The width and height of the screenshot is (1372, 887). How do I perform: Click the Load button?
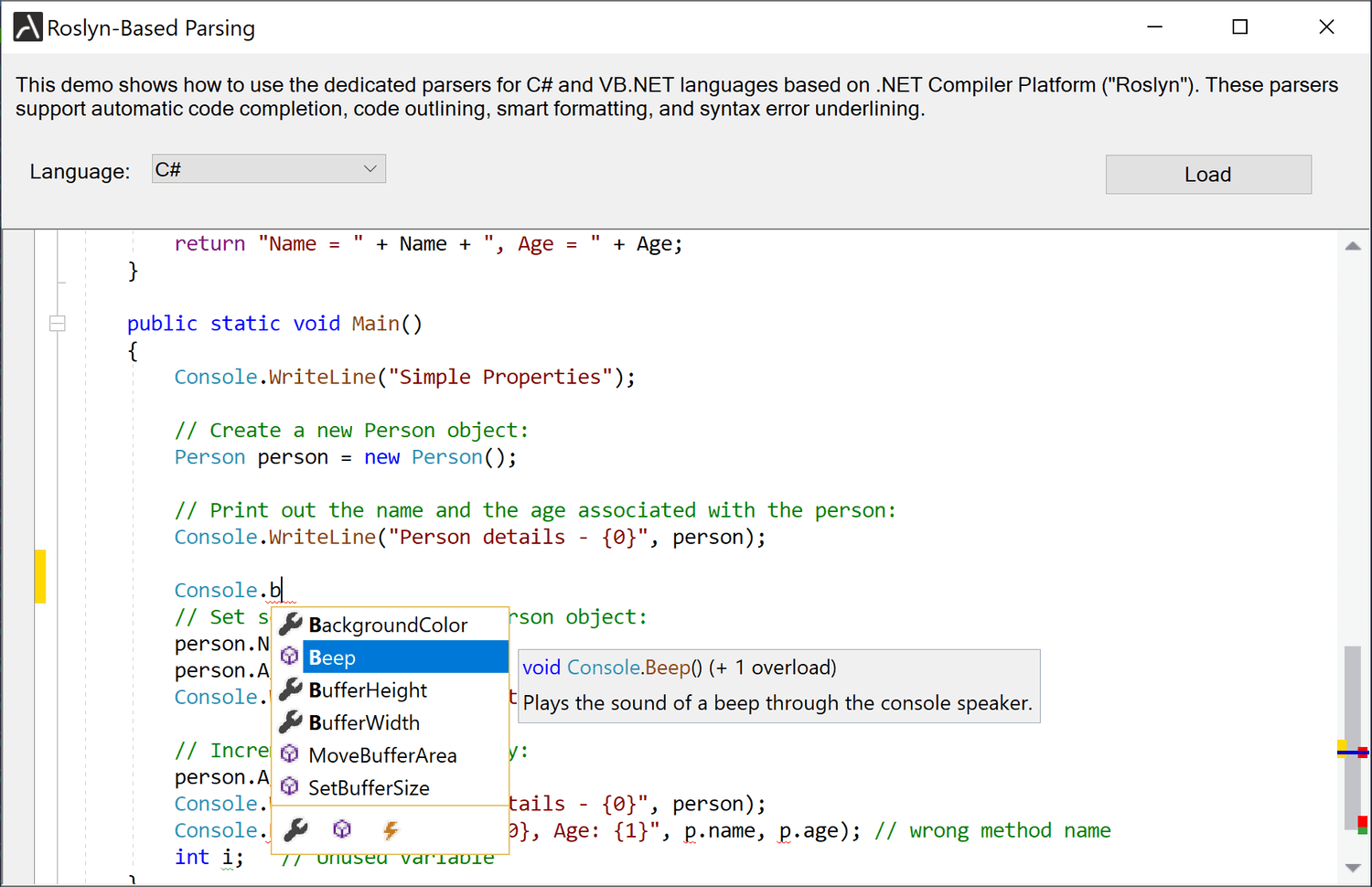(x=1208, y=174)
